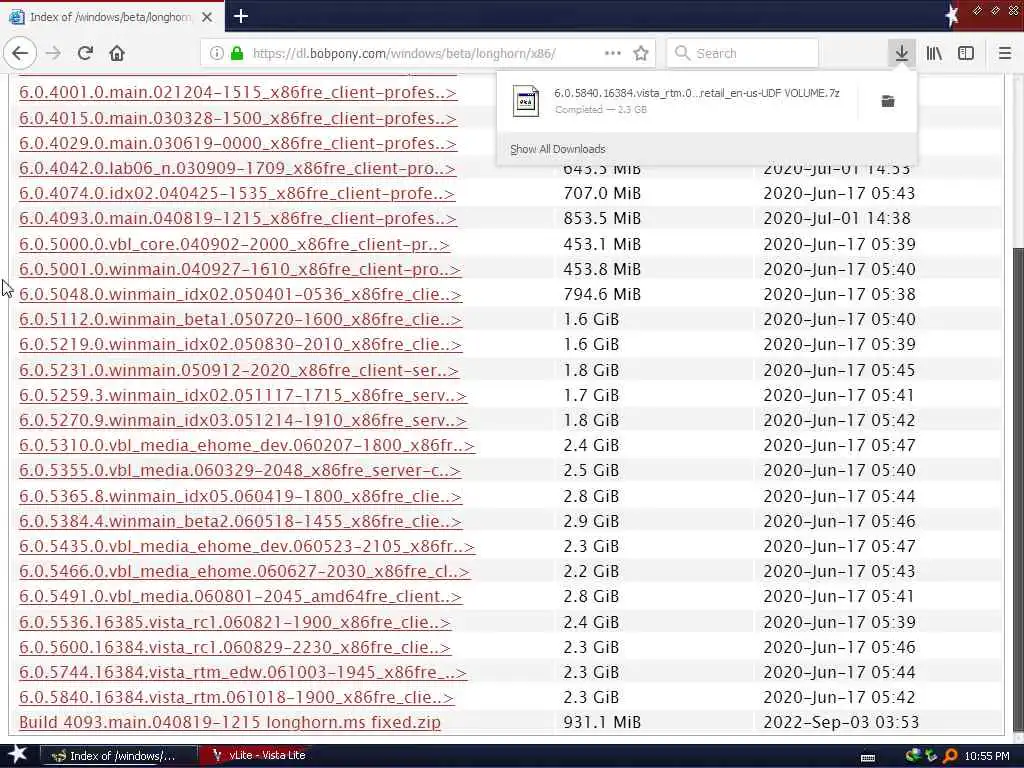
Task: Open 6.0.4001.0.main.021204-1515 download link
Action: [238, 93]
